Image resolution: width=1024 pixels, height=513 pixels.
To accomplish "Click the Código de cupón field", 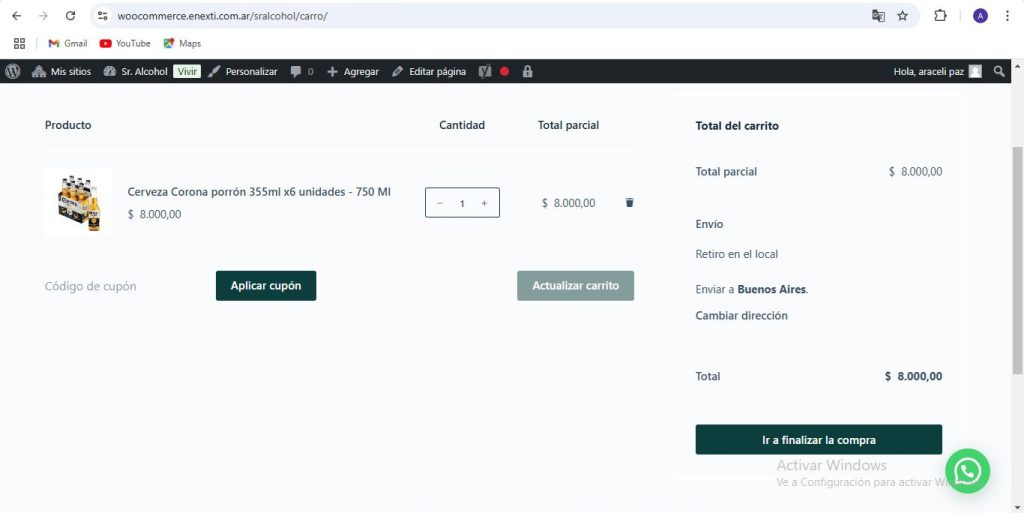I will coord(127,286).
